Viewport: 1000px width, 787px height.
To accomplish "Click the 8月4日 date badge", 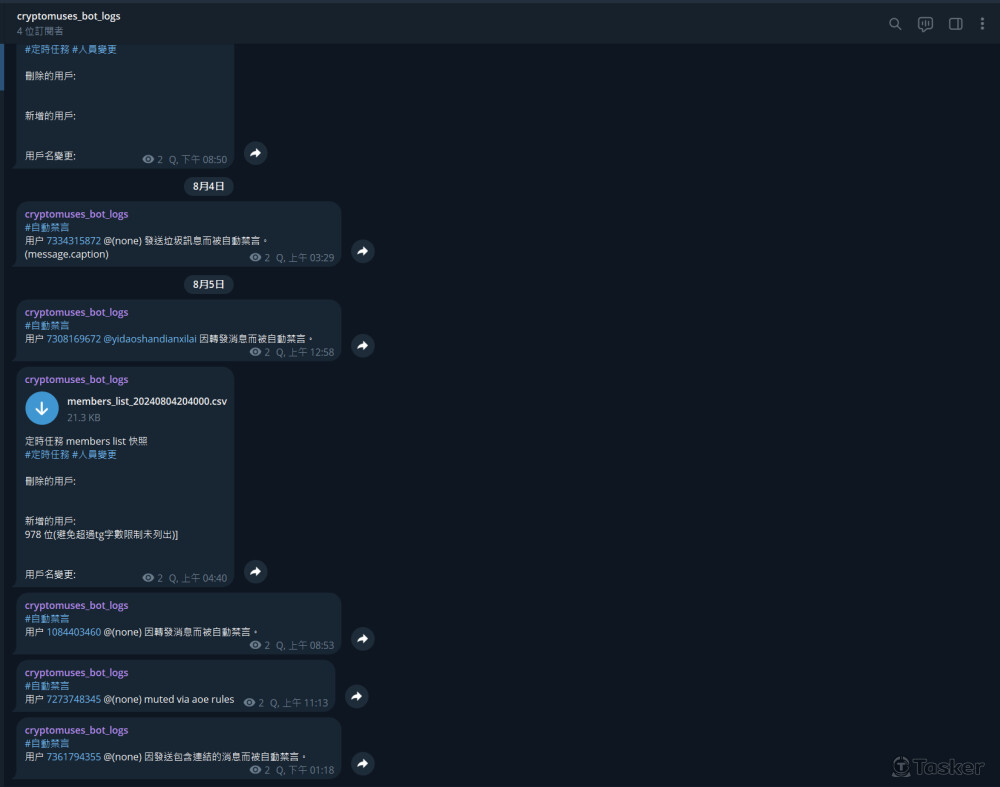I will click(x=209, y=186).
